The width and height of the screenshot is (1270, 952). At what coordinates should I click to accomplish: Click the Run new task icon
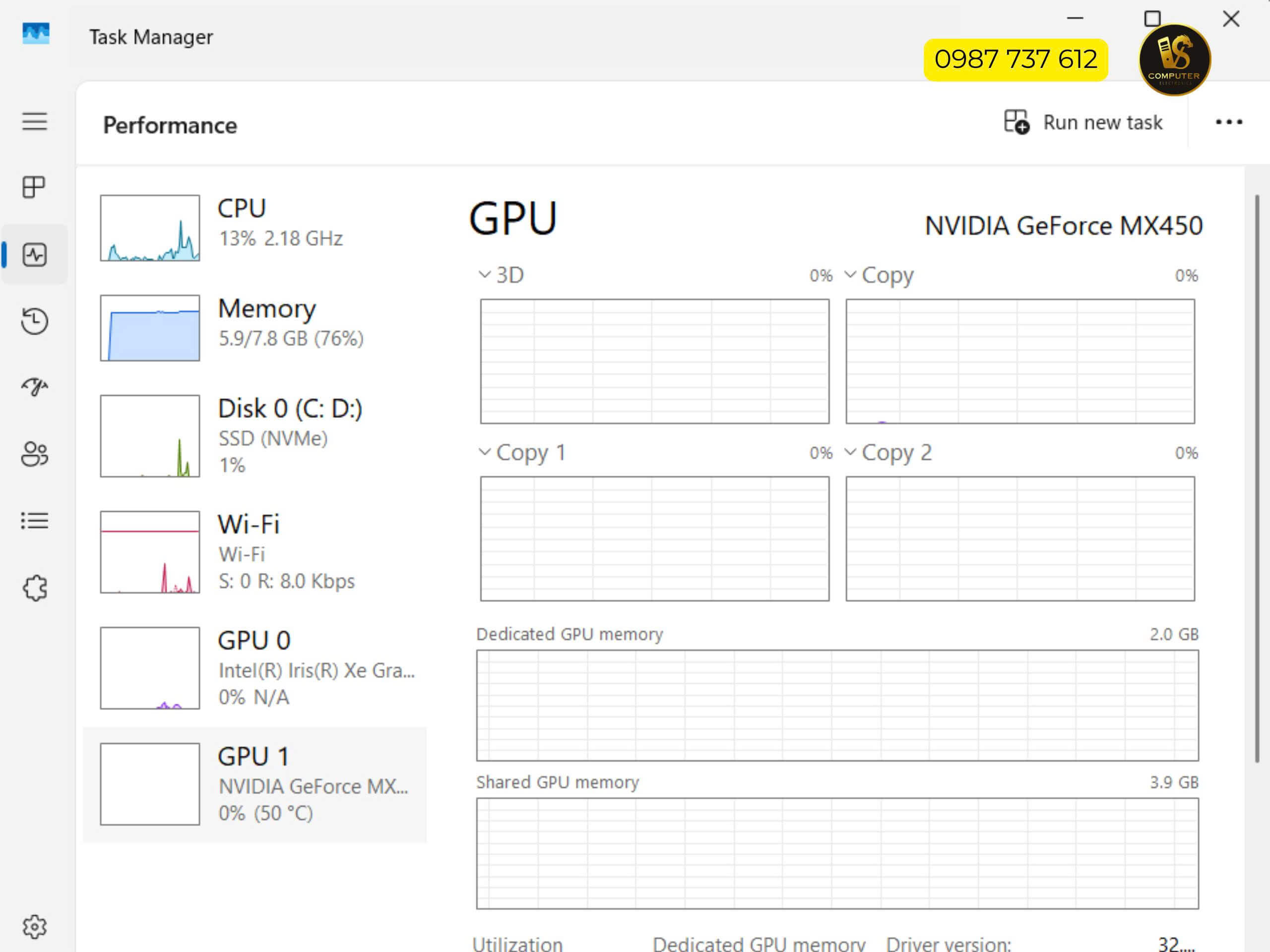pyautogui.click(x=1016, y=122)
